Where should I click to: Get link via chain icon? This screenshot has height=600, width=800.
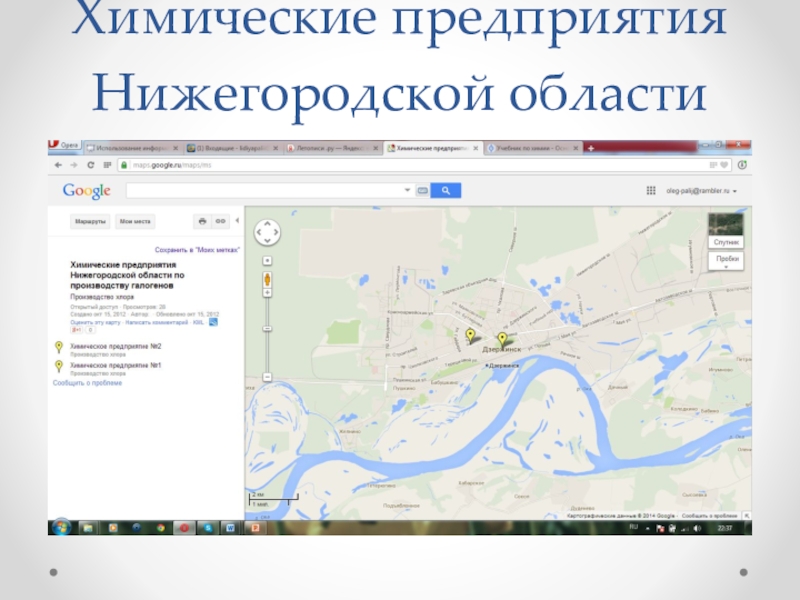(x=220, y=221)
